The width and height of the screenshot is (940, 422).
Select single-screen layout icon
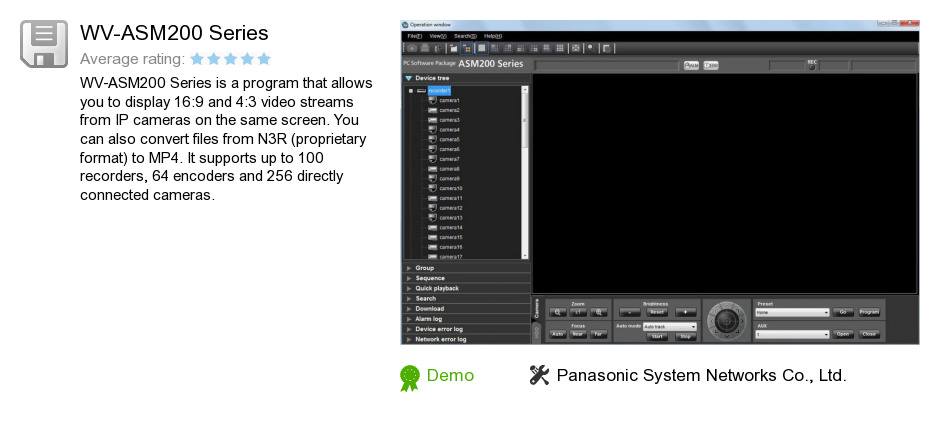pyautogui.click(x=481, y=48)
